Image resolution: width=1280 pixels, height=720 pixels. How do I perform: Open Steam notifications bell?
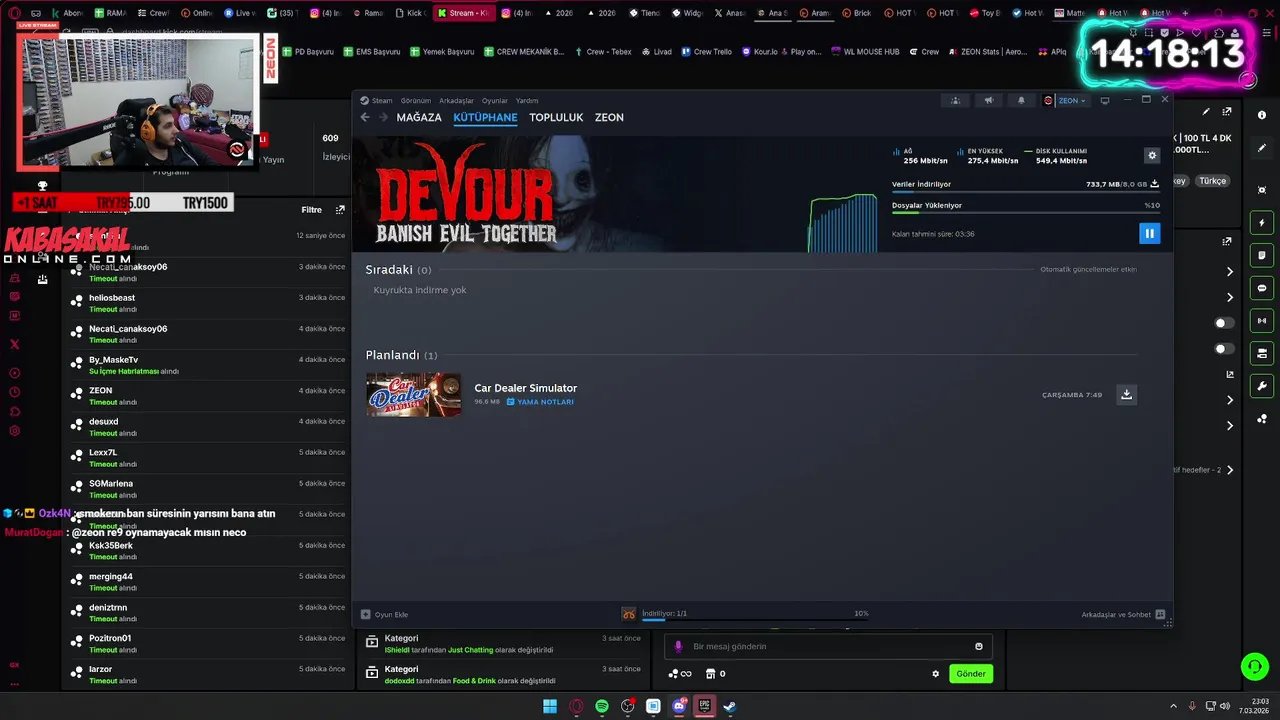(x=1021, y=100)
